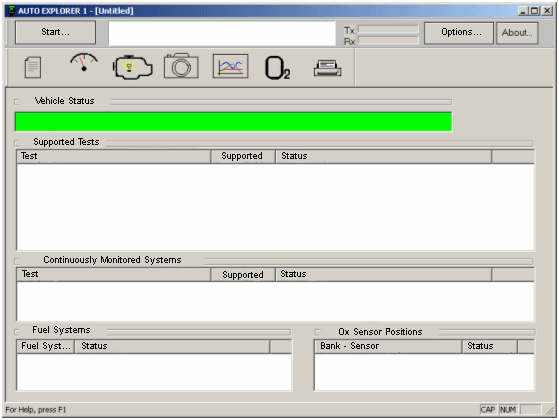Click the printer icon
The image size is (559, 420).
point(327,68)
